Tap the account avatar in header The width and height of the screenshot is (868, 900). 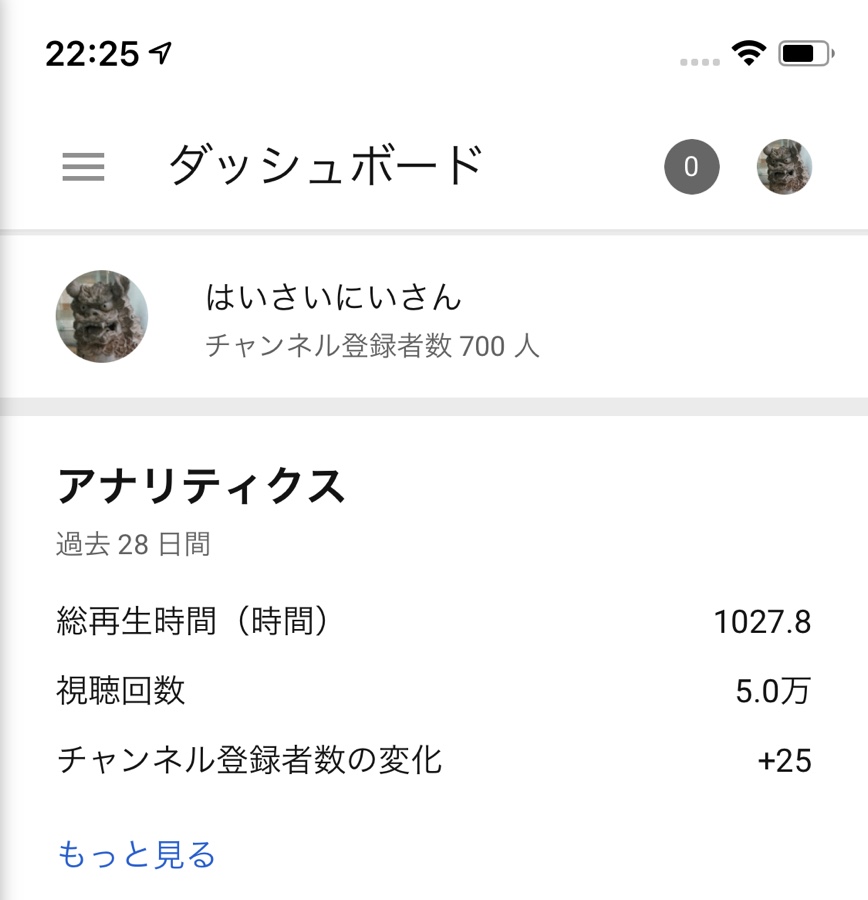[x=784, y=167]
